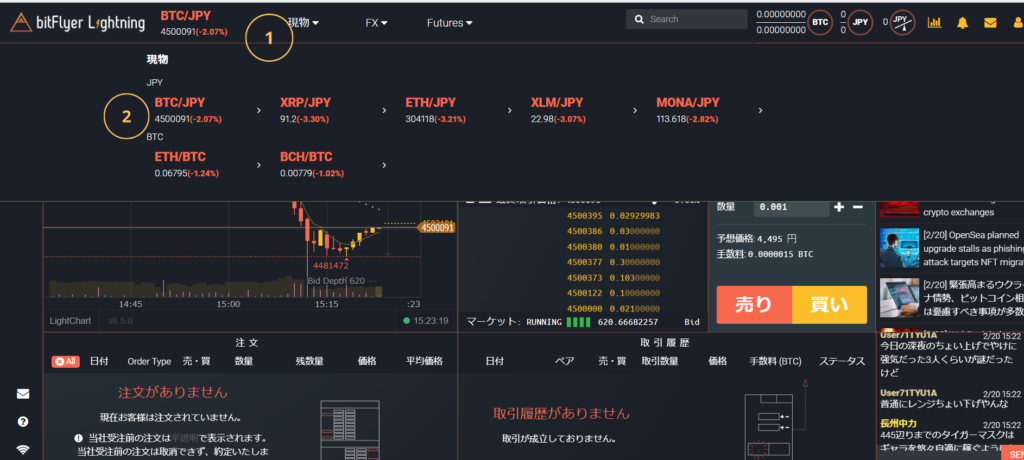Click the red 売り sell button
Image resolution: width=1024 pixels, height=460 pixels.
pyautogui.click(x=754, y=304)
